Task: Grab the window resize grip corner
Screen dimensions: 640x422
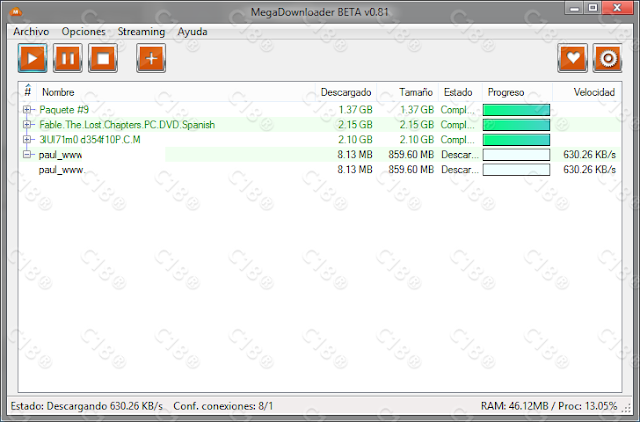Action: 627,407
